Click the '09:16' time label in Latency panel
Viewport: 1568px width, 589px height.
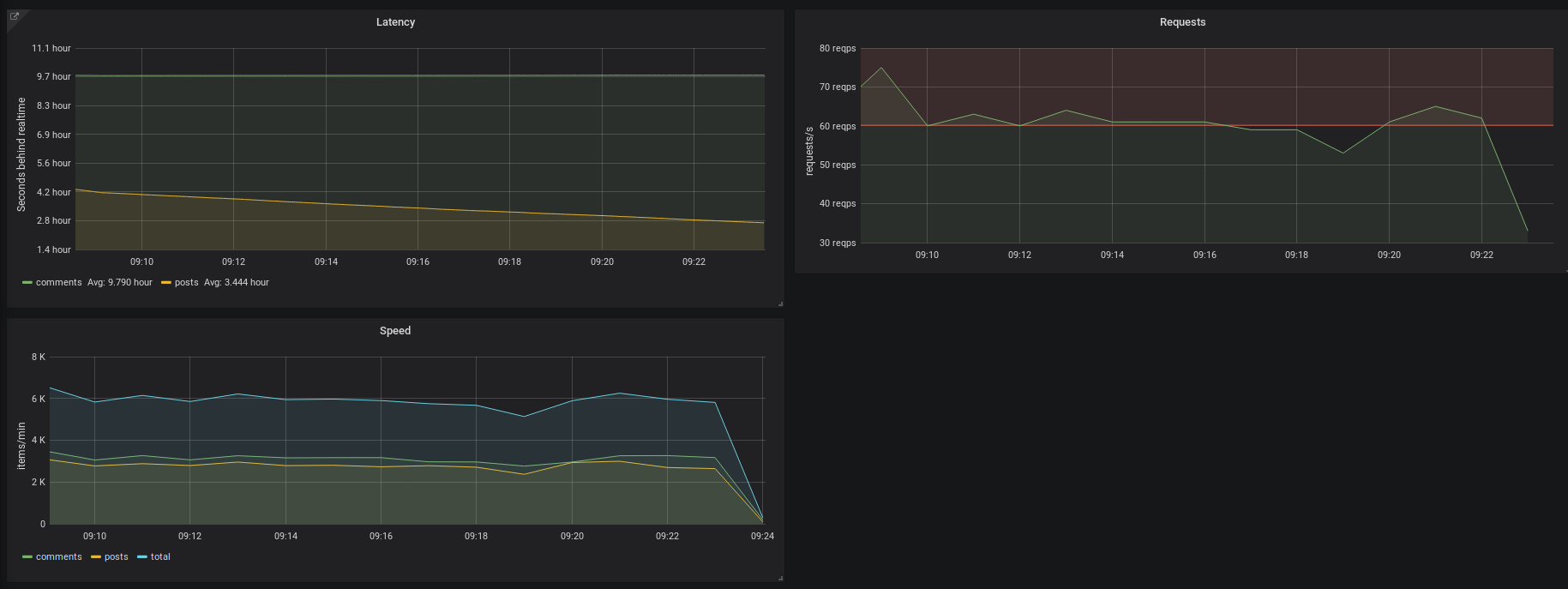(418, 261)
